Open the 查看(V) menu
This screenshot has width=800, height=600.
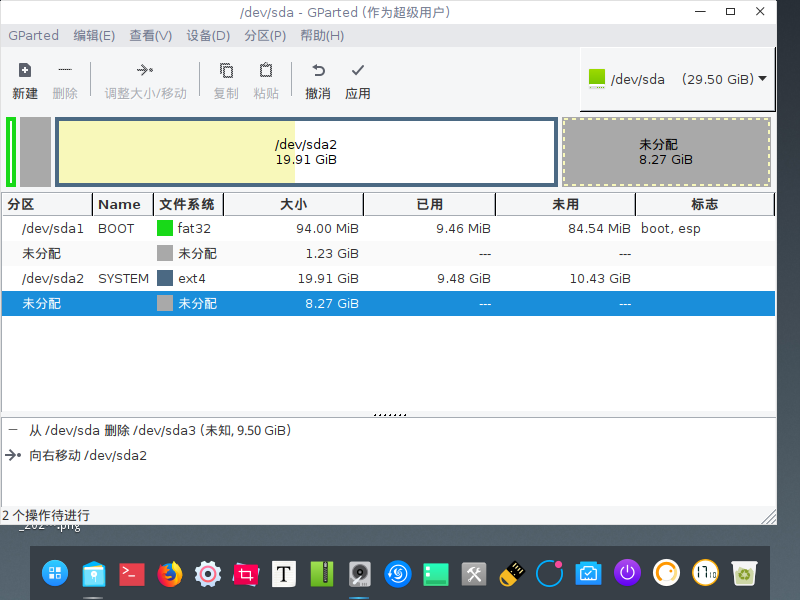point(151,36)
